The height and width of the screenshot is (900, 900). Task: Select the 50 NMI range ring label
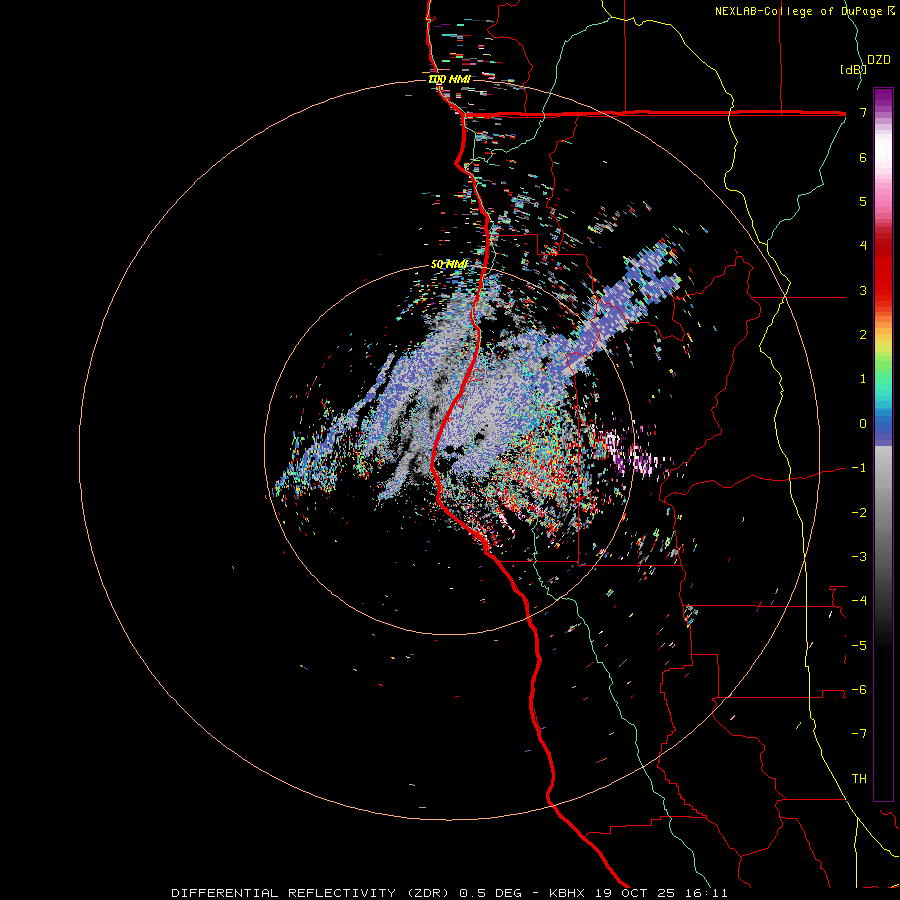pyautogui.click(x=449, y=264)
